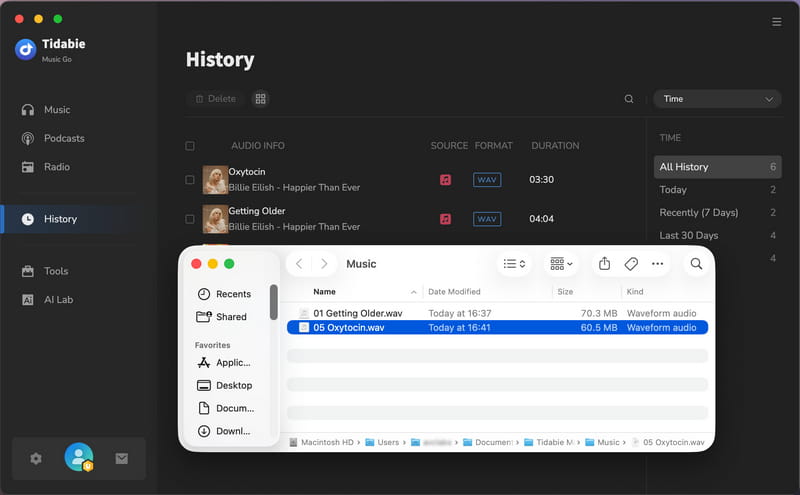Screen dimensions: 800x495
Task: Click the Documents folder in path bar
Action: tap(488, 442)
